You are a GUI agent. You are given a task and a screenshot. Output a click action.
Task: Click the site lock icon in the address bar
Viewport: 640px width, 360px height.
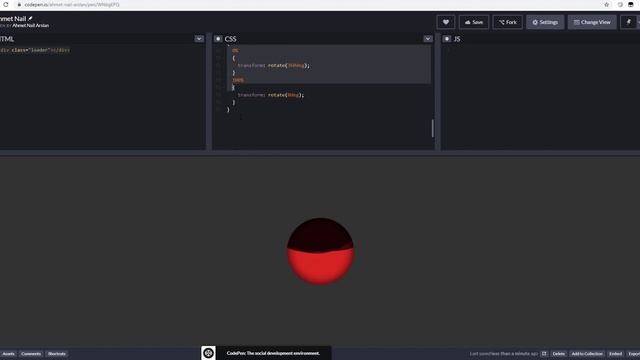click(x=19, y=5)
